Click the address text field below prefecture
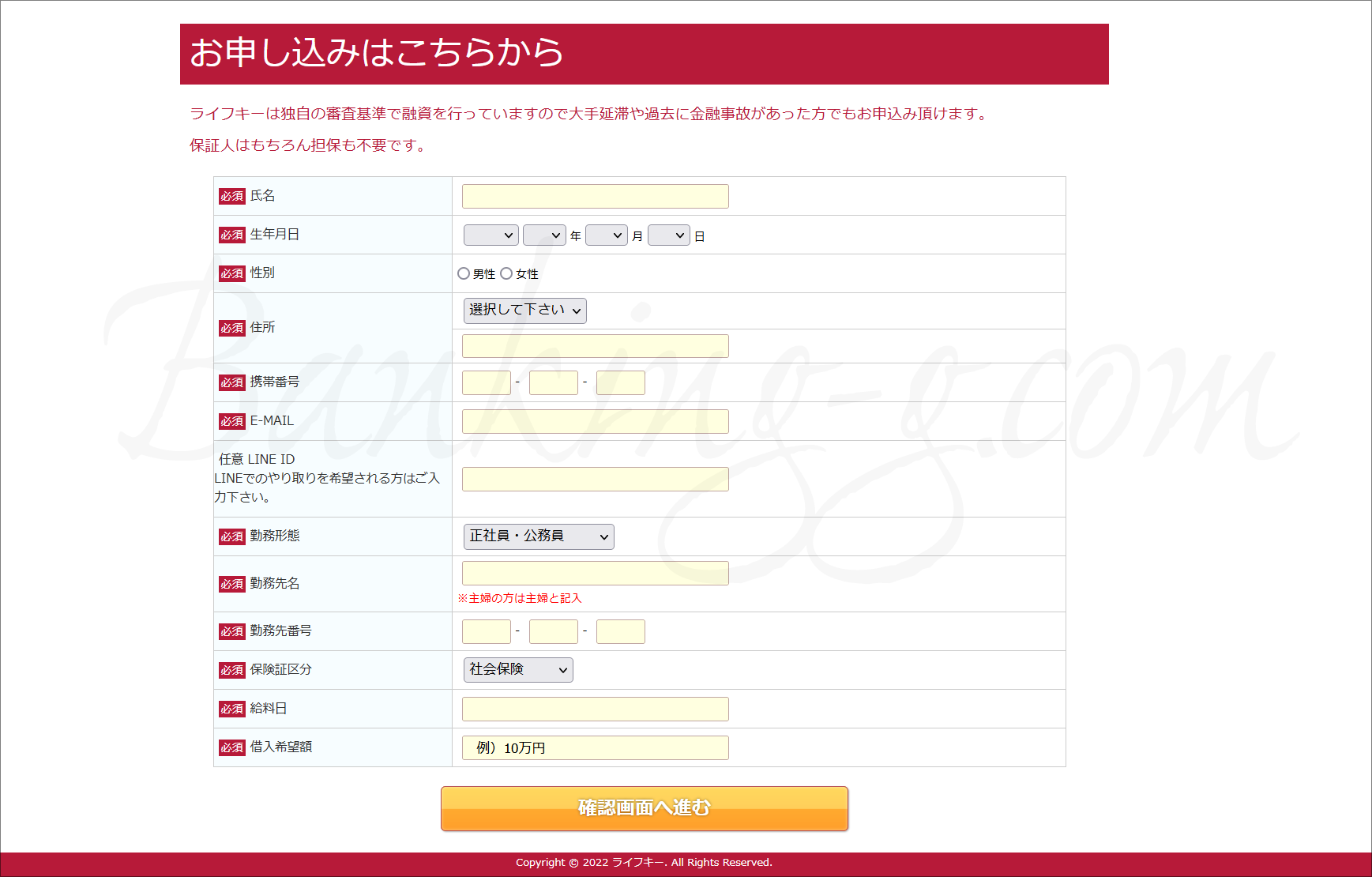 [595, 346]
